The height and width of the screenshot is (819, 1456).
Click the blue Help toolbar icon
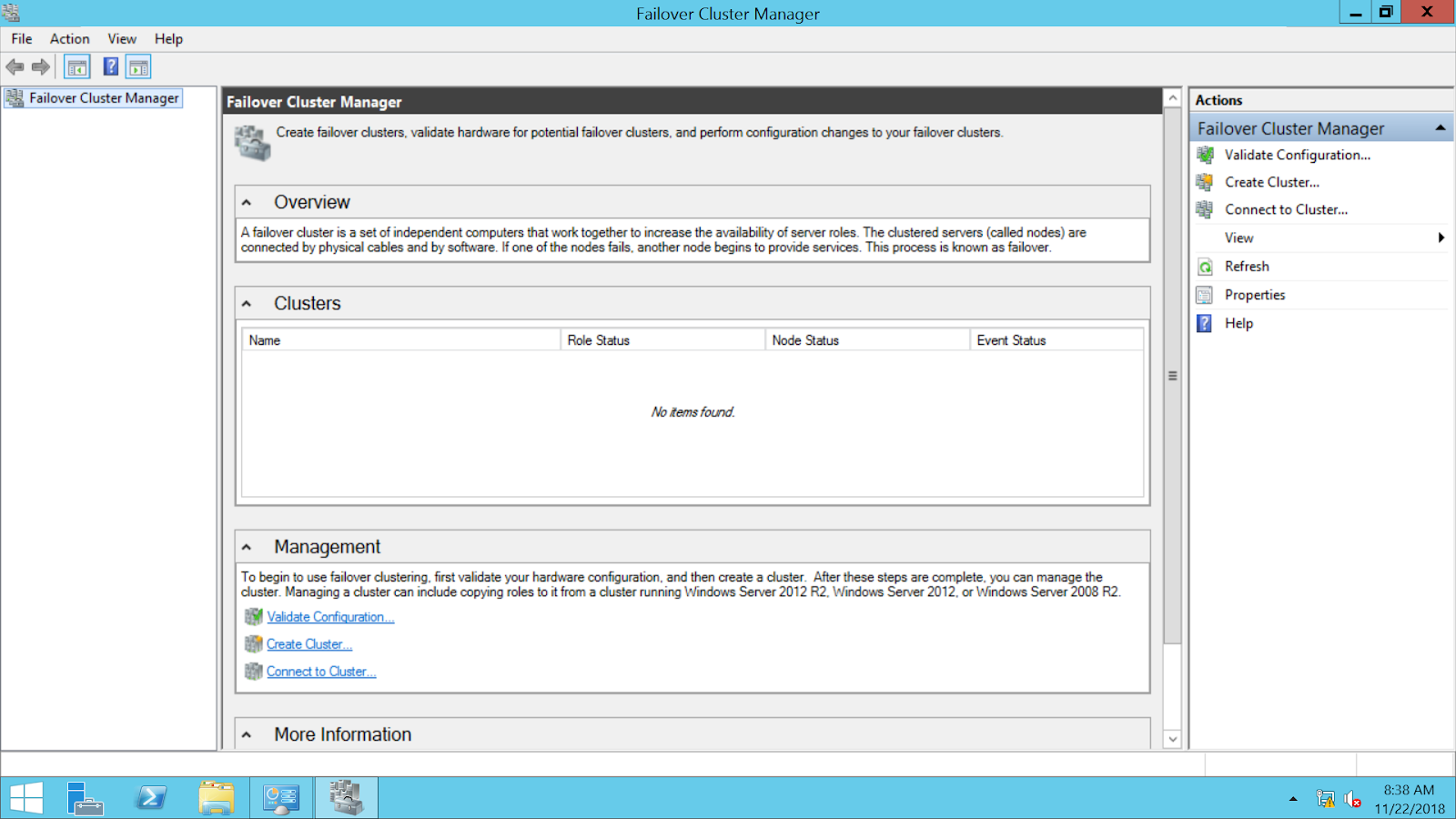click(111, 66)
